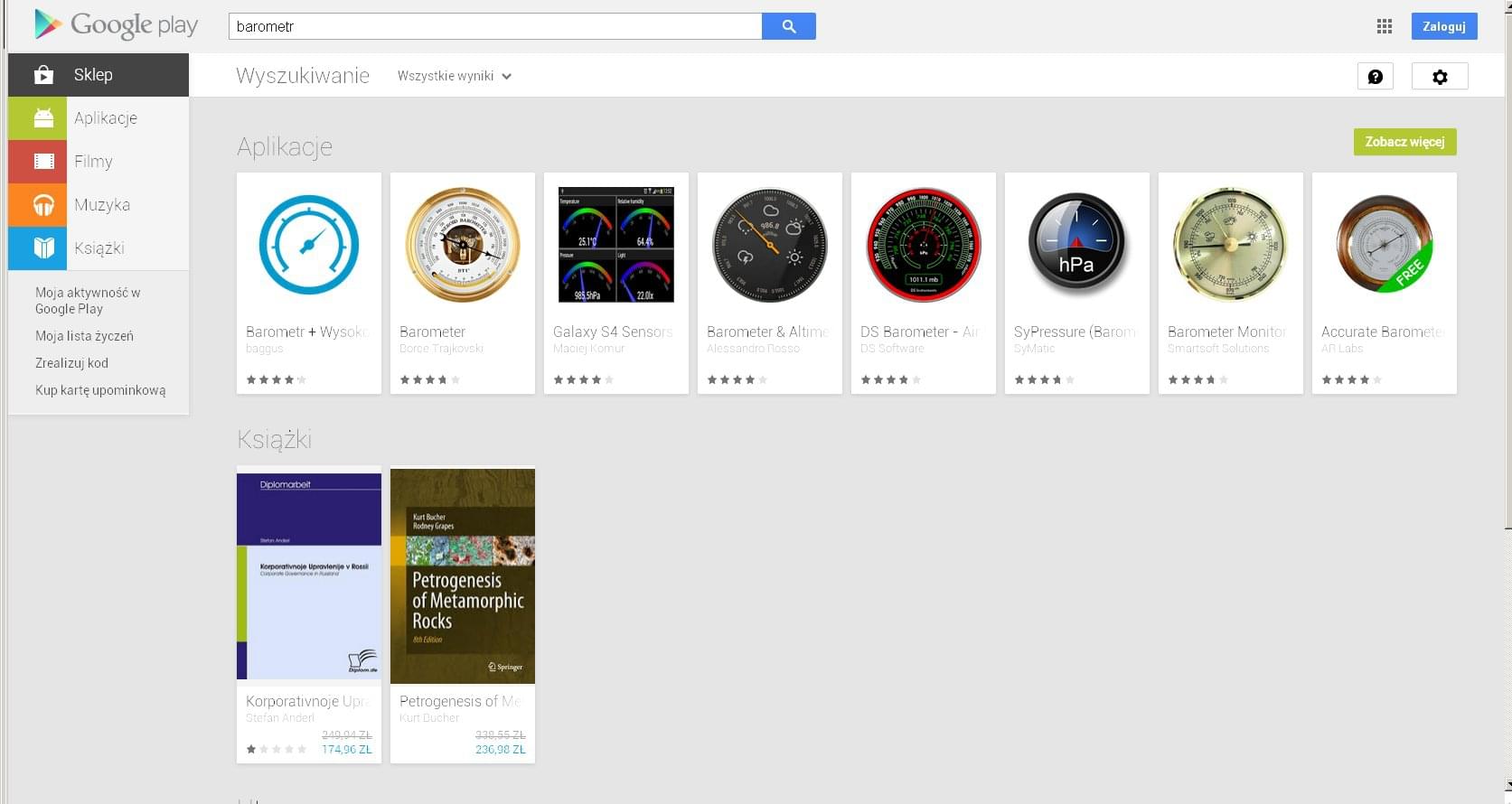Click the green Zobacz więcej button
1512x804 pixels.
[1404, 142]
